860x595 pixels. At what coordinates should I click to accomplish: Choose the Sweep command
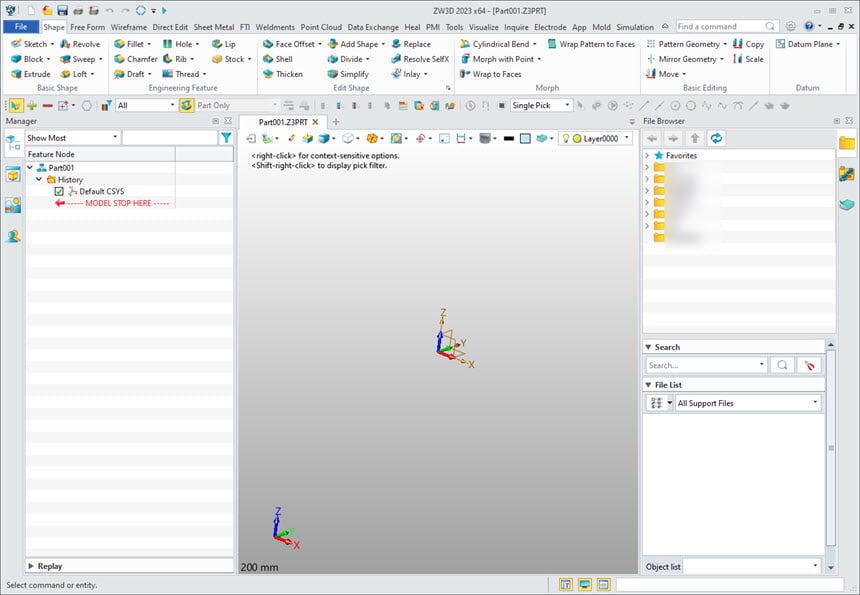(77, 59)
